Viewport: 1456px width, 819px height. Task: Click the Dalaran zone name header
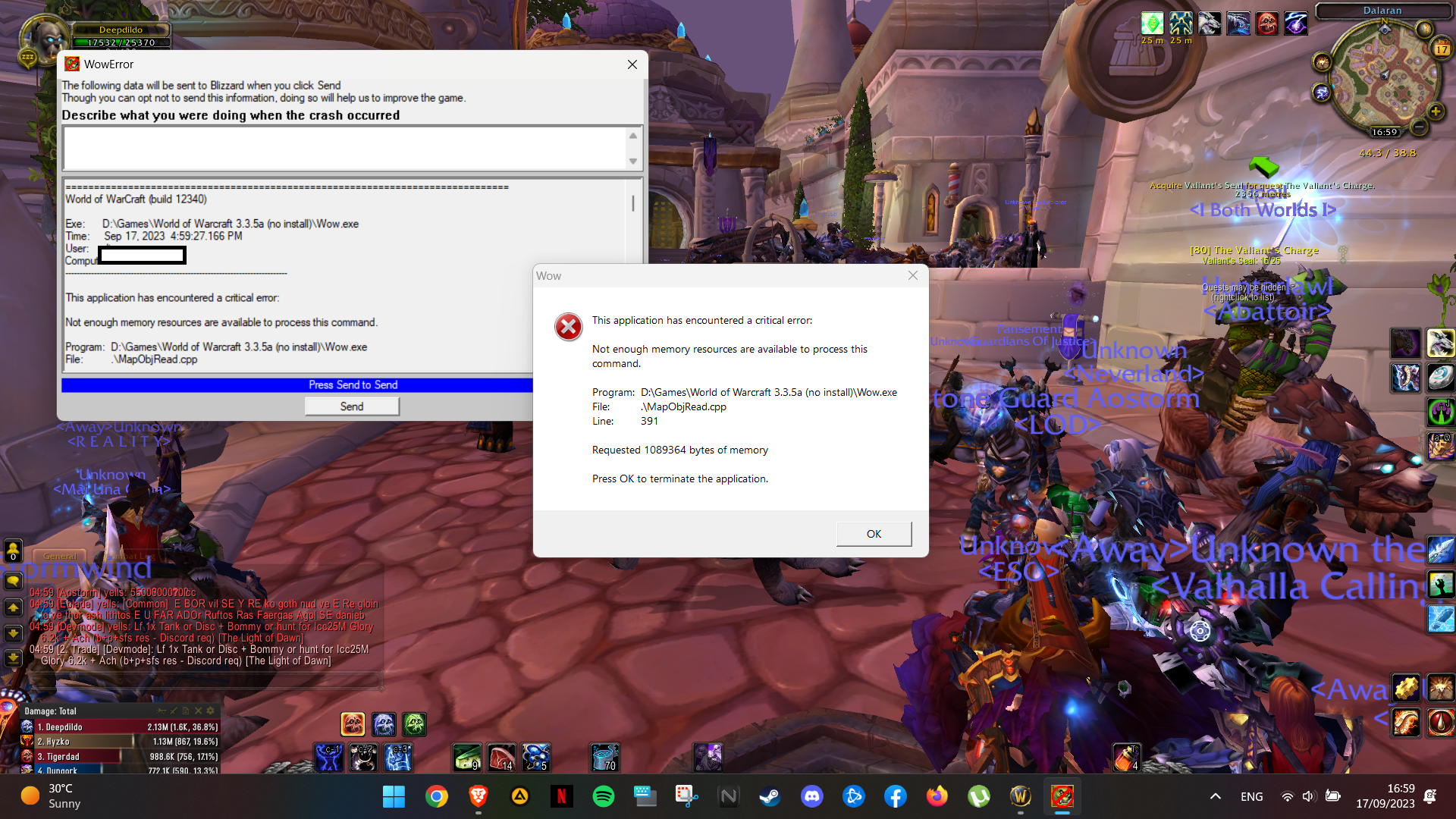[x=1382, y=11]
